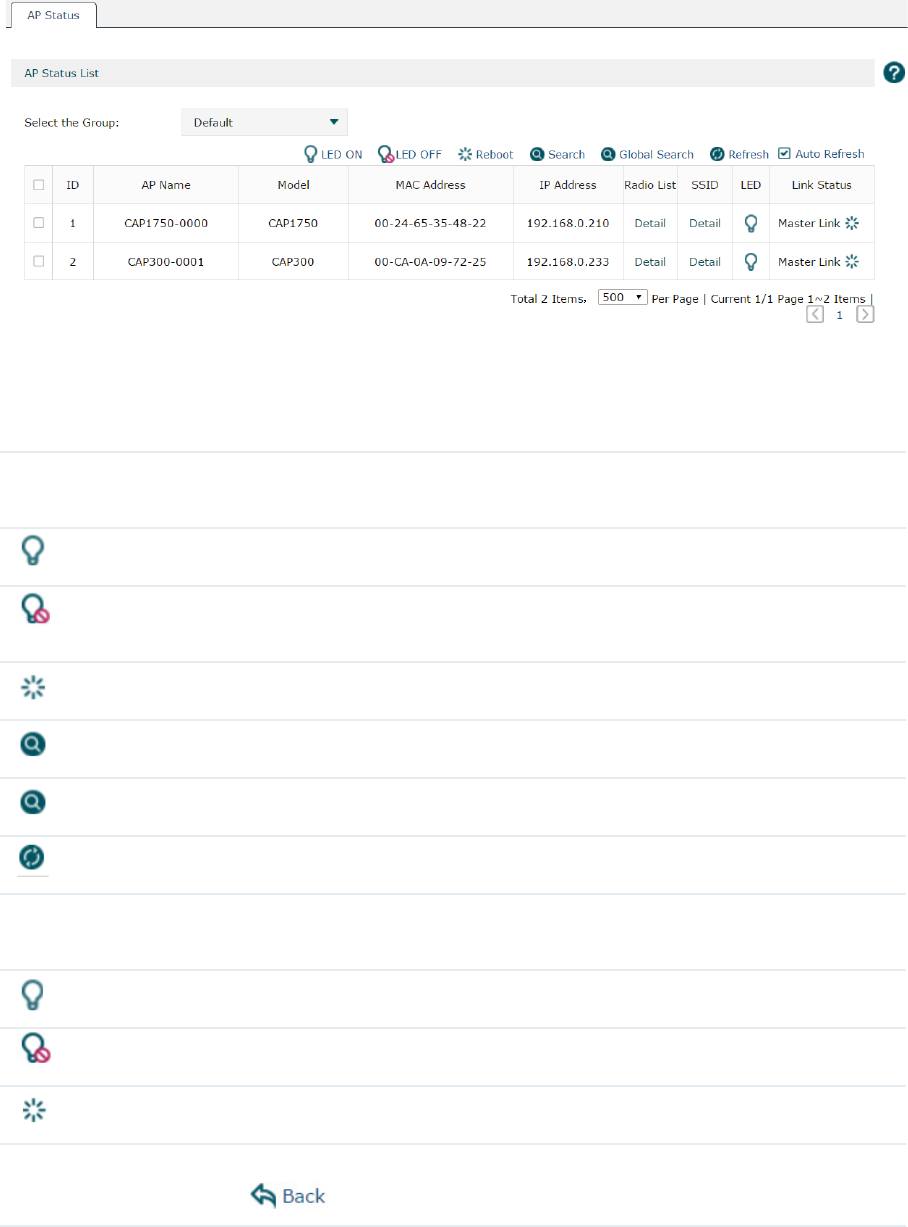Click Master Link text for CAP1750-0000

click(x=809, y=223)
